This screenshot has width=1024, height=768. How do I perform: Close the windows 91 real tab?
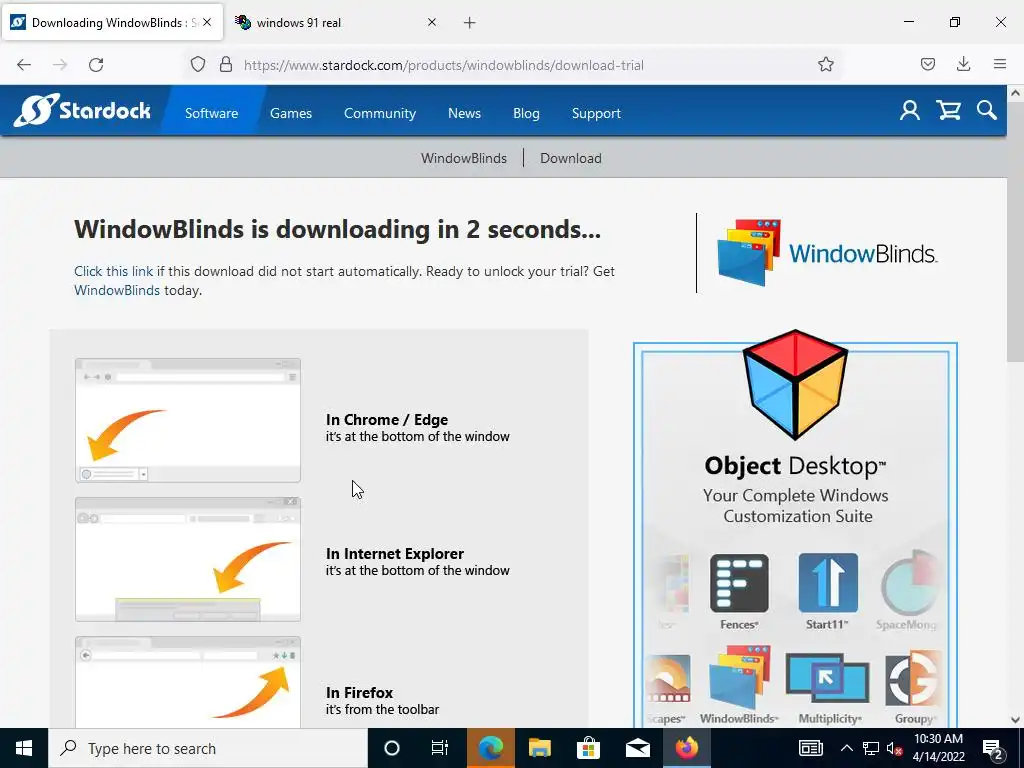[x=432, y=22]
